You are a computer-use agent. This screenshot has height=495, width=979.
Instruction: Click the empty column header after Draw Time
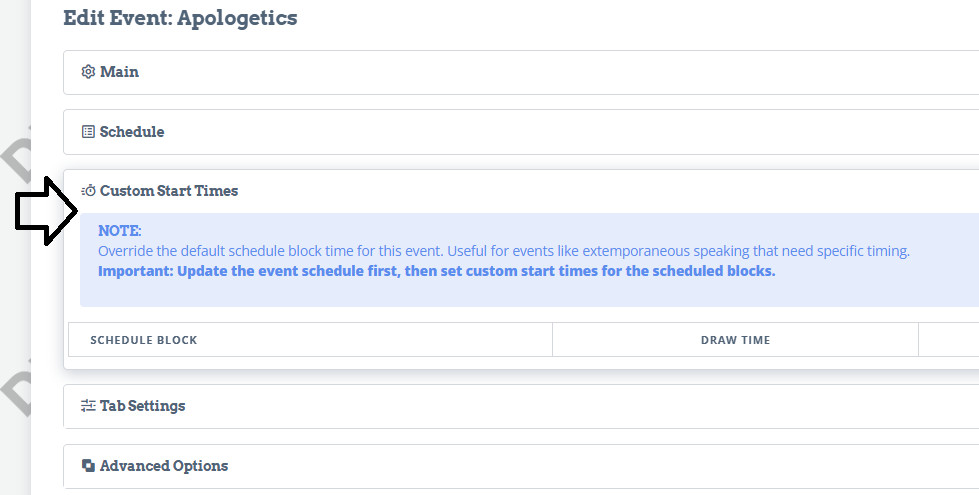click(949, 340)
